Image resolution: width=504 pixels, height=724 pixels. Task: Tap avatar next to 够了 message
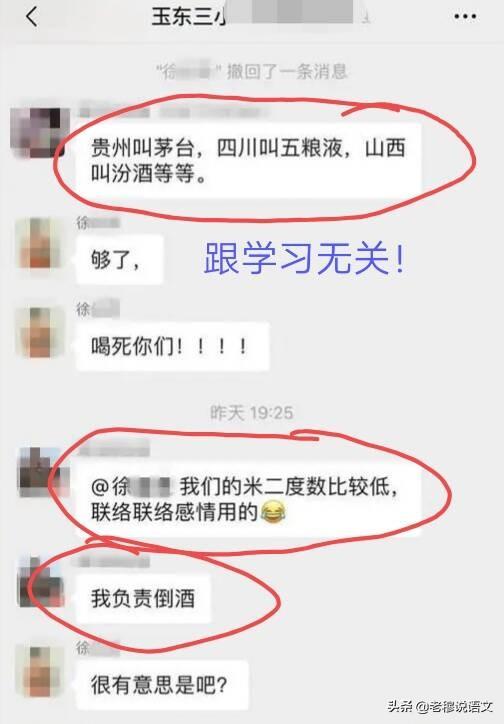(x=40, y=244)
